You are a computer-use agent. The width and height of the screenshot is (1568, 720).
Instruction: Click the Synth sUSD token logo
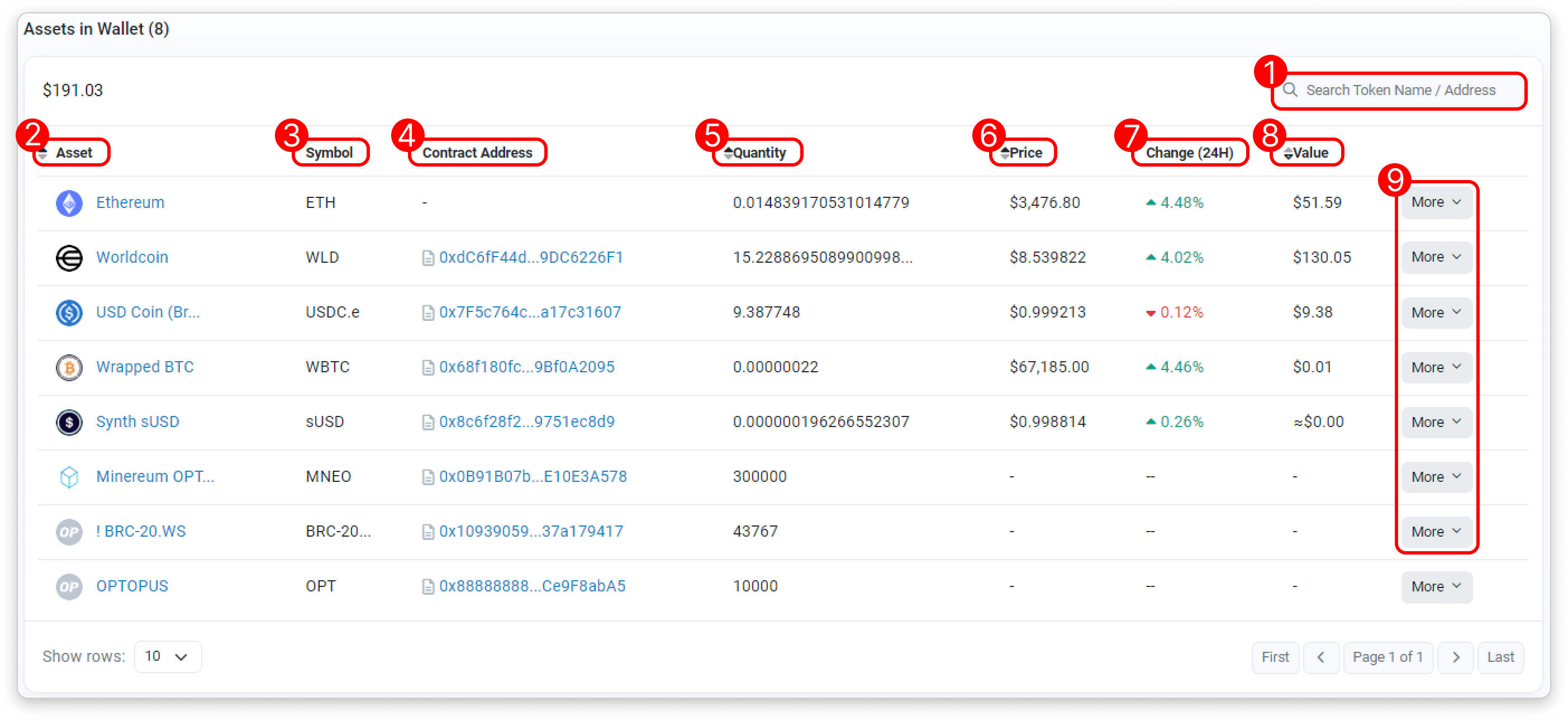[69, 422]
